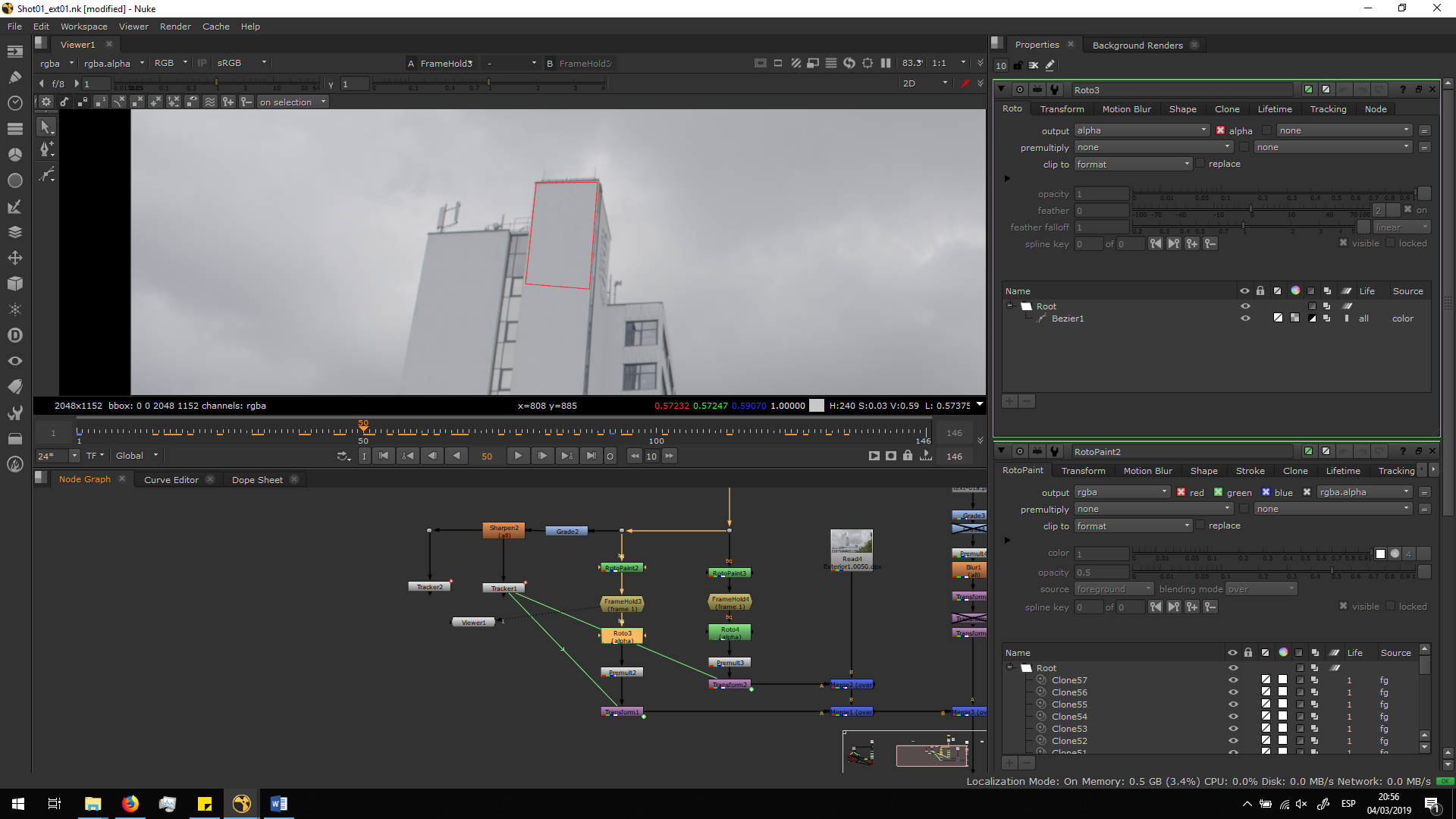Click the pause viewer updates icon
1456x819 pixels.
tap(885, 63)
